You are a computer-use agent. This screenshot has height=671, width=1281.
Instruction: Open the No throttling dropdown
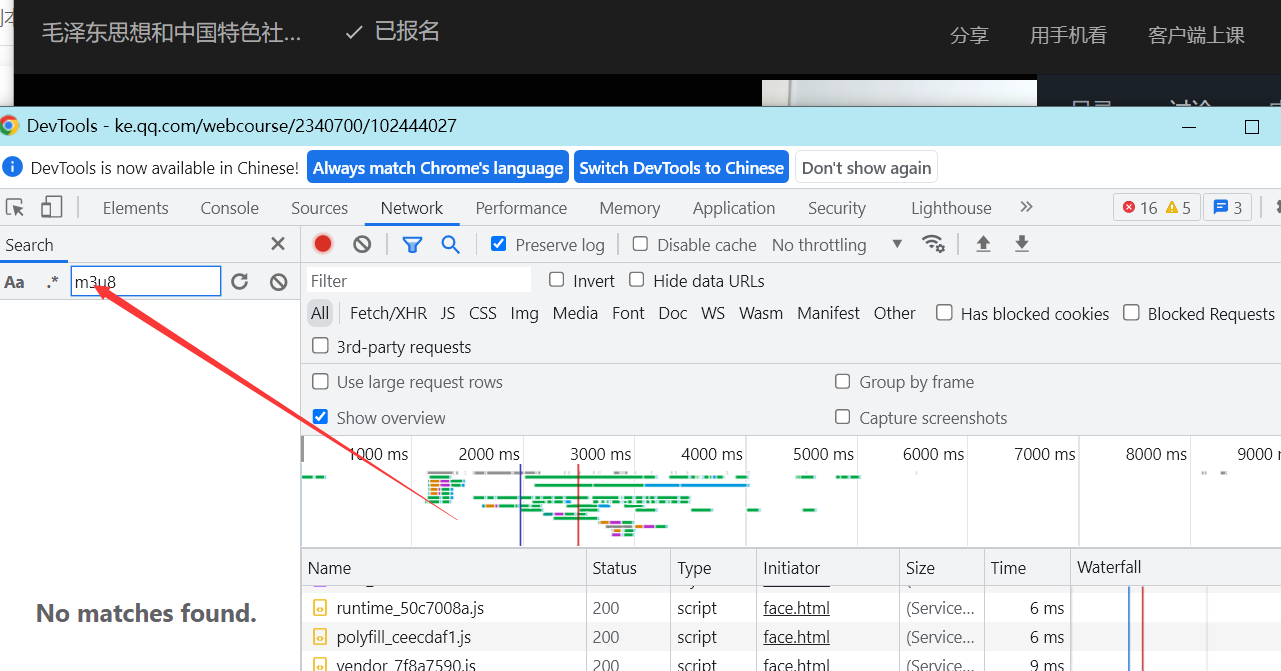coord(837,245)
